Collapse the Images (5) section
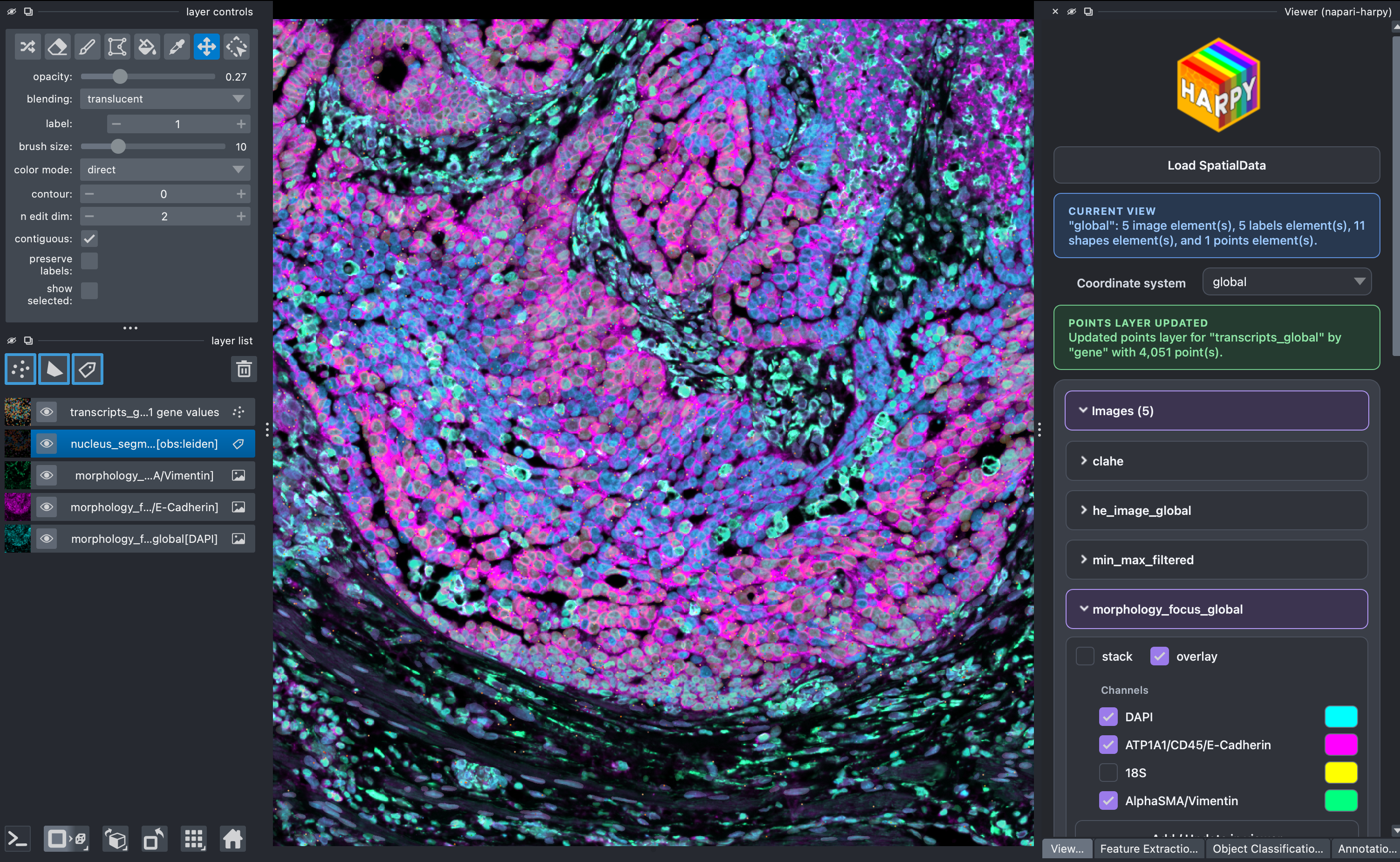 1217,410
